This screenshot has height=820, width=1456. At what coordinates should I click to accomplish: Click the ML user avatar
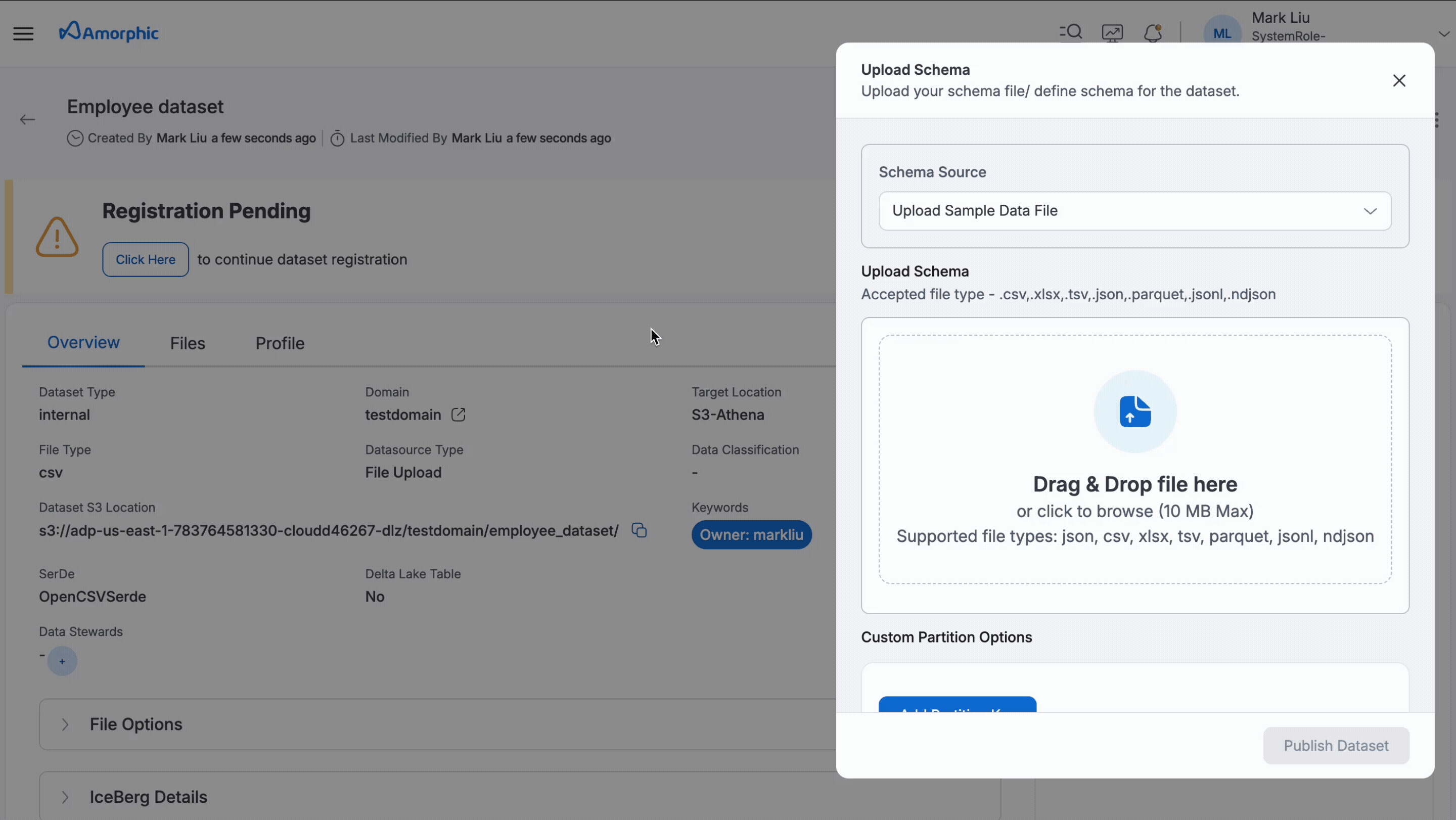click(x=1222, y=31)
